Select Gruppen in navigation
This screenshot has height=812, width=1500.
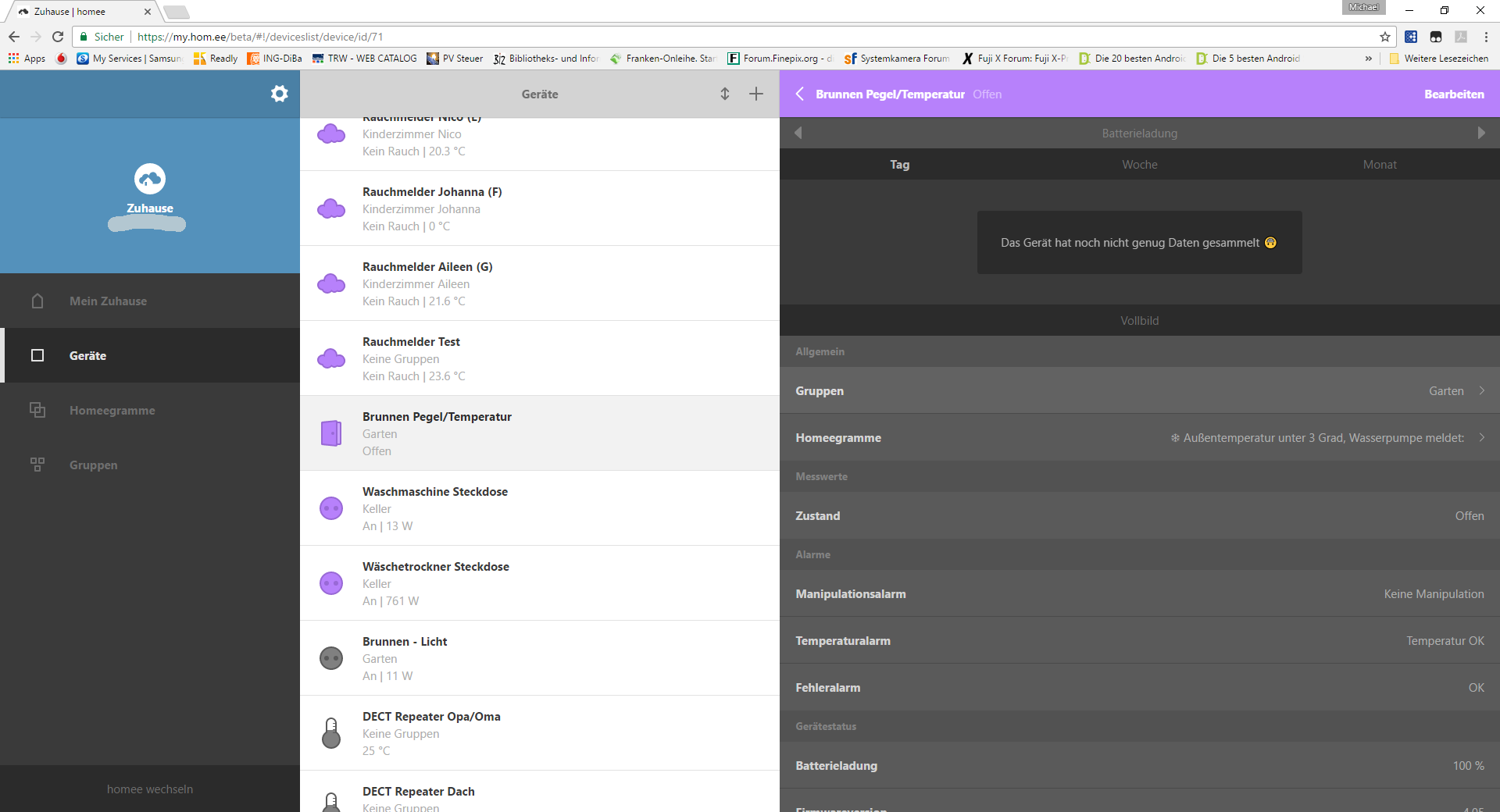tap(150, 465)
